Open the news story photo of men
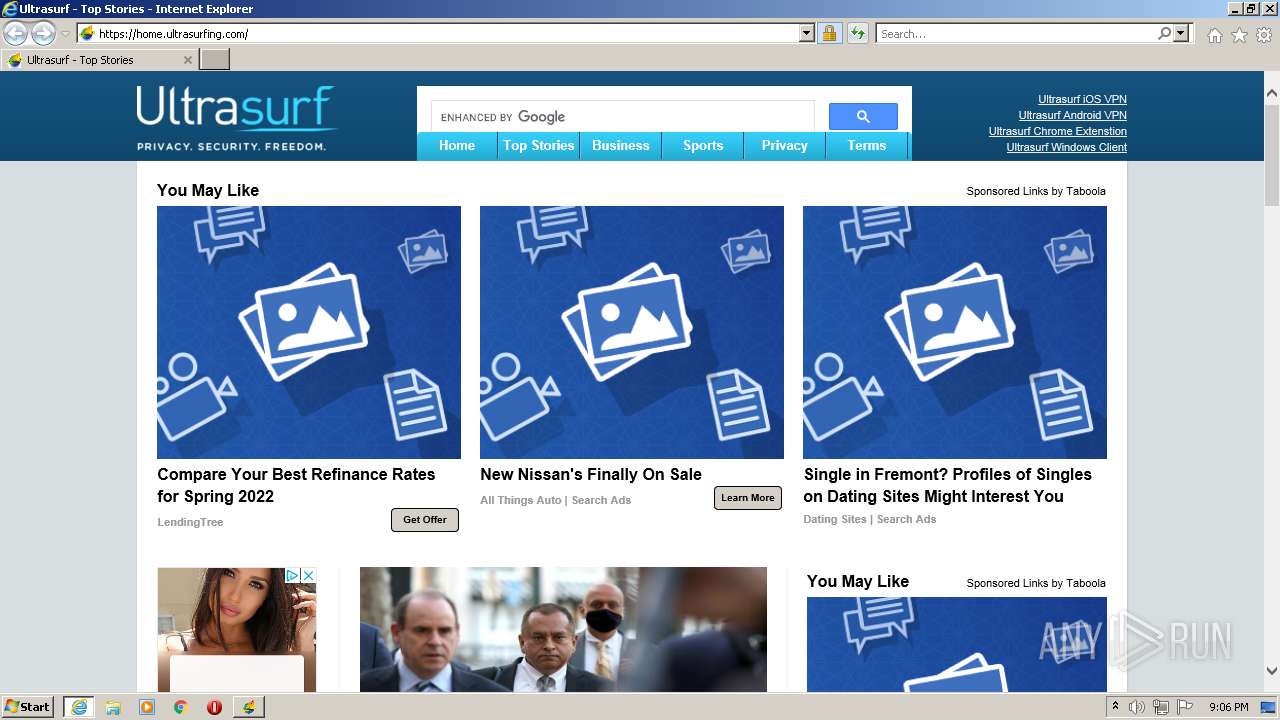Screen dimensions: 1280x720 (x=563, y=630)
